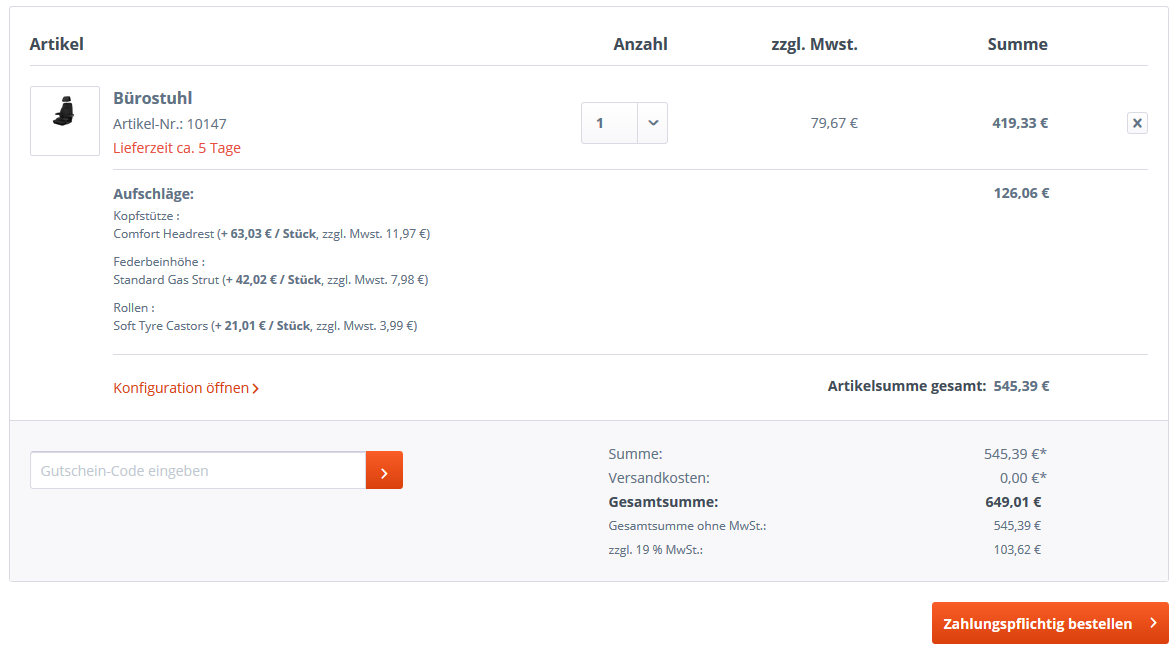This screenshot has width=1175, height=648.
Task: Click the Lieferzeit ca. 5 Tage notice
Action: (x=177, y=148)
